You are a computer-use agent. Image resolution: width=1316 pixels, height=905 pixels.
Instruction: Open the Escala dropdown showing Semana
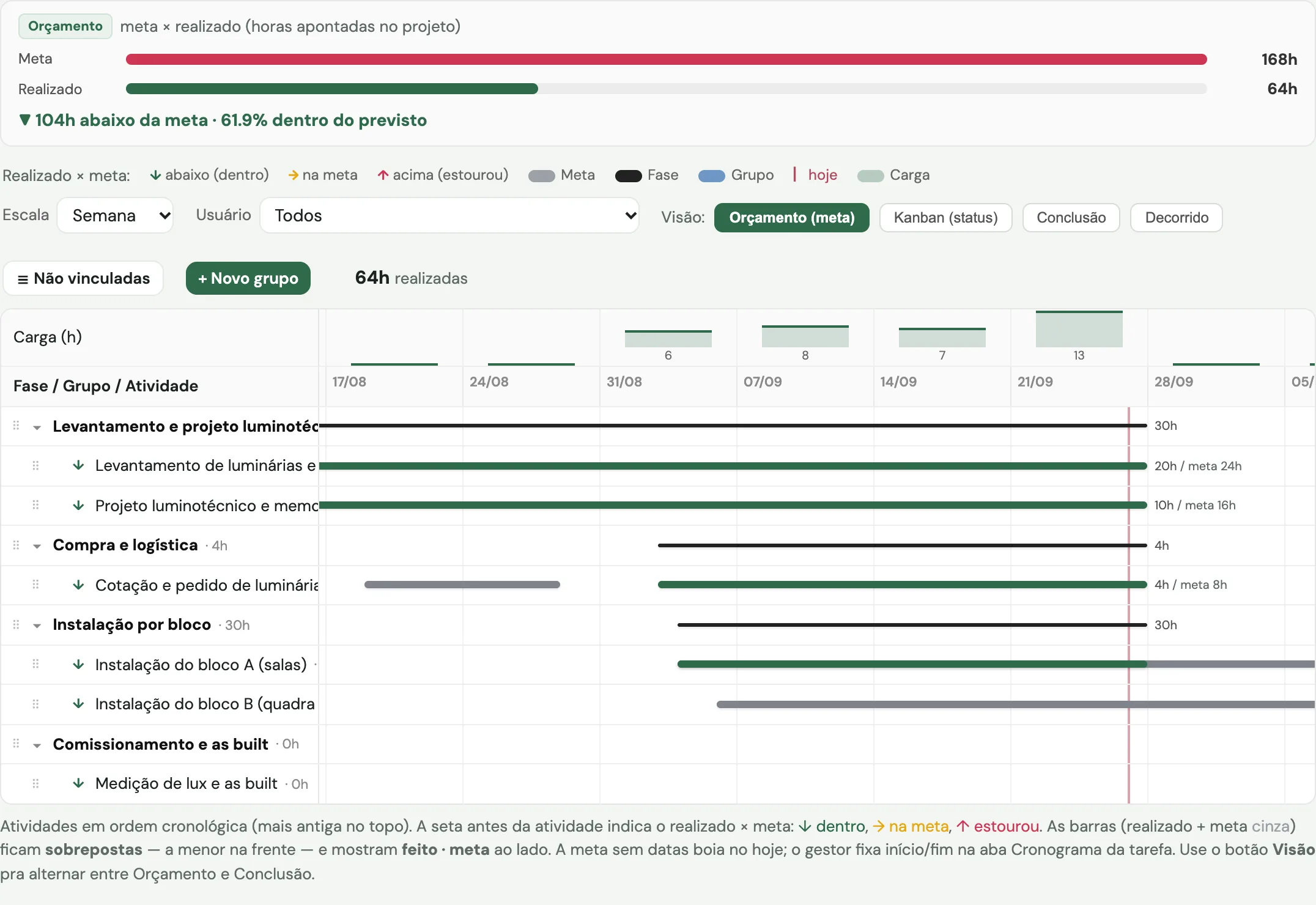[115, 215]
